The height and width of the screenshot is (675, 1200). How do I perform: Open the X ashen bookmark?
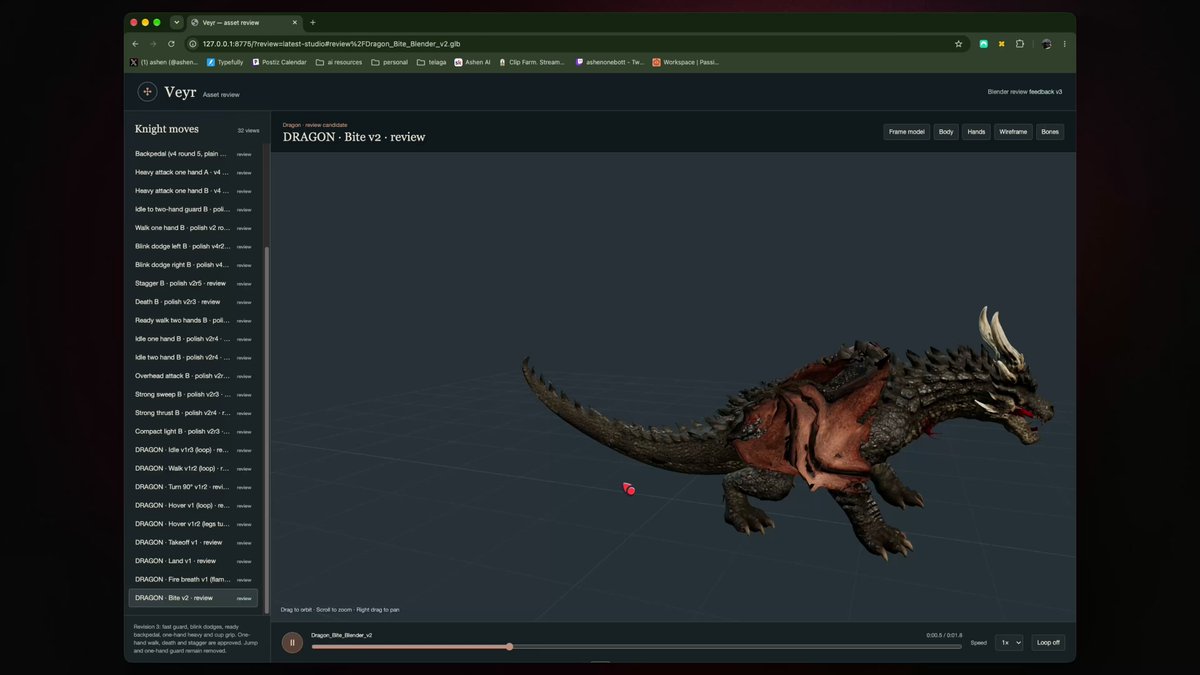point(164,62)
